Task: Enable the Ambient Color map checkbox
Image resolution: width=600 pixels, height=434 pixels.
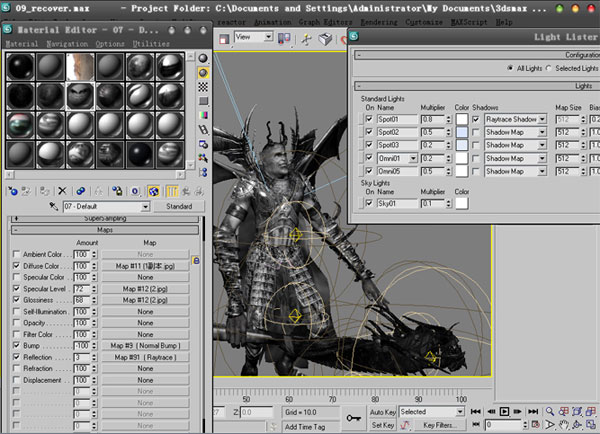Action: click(x=16, y=254)
